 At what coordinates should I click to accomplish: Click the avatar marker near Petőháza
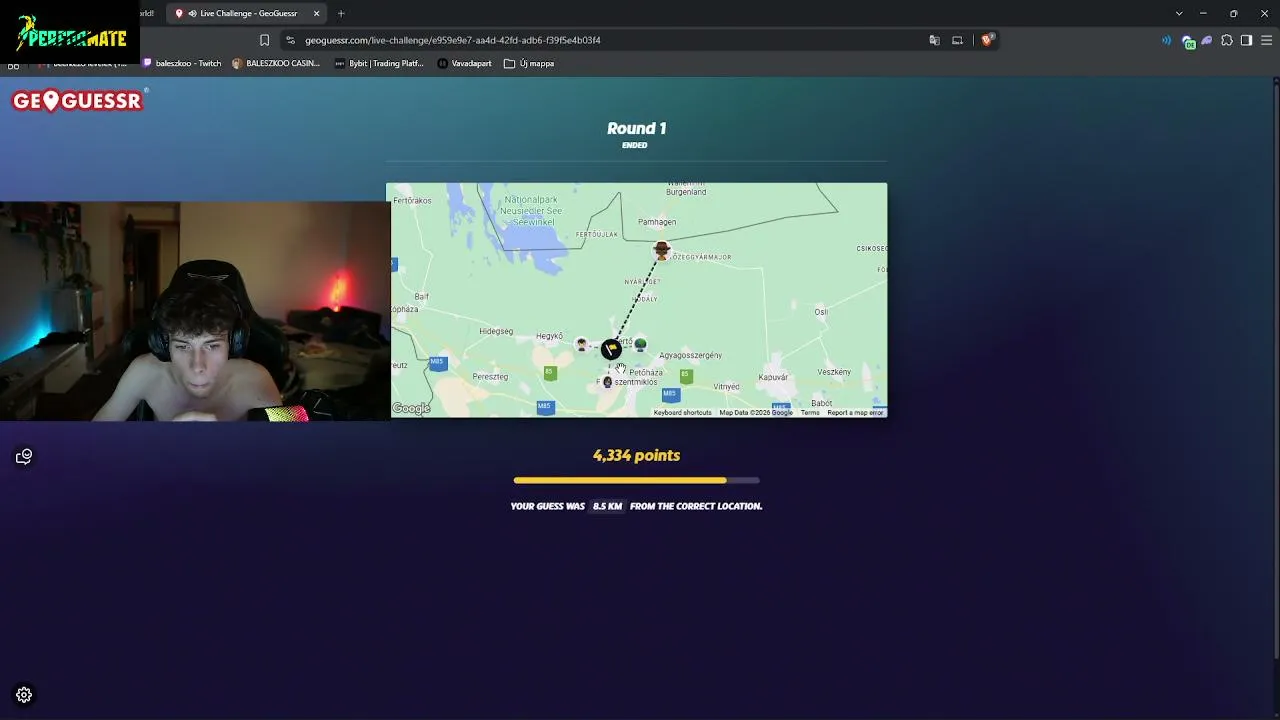(x=607, y=382)
